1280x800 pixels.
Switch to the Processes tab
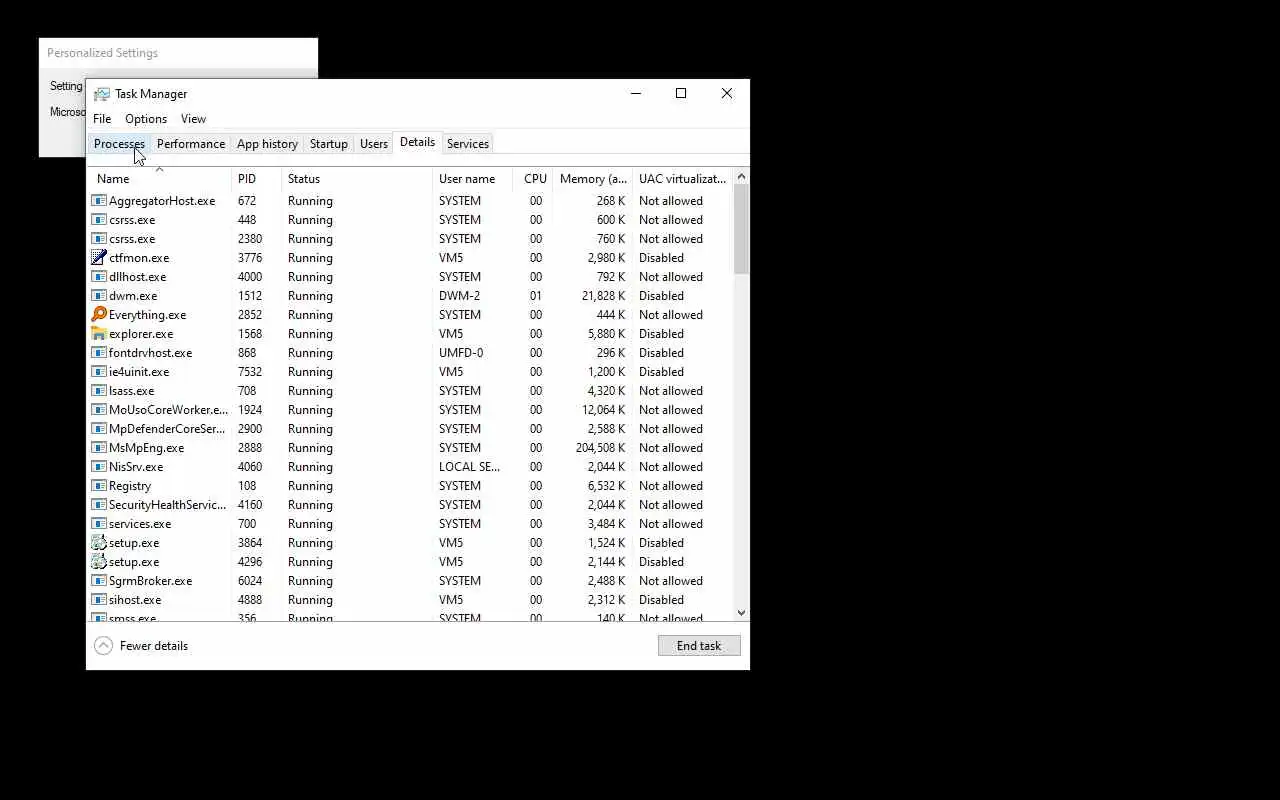119,144
